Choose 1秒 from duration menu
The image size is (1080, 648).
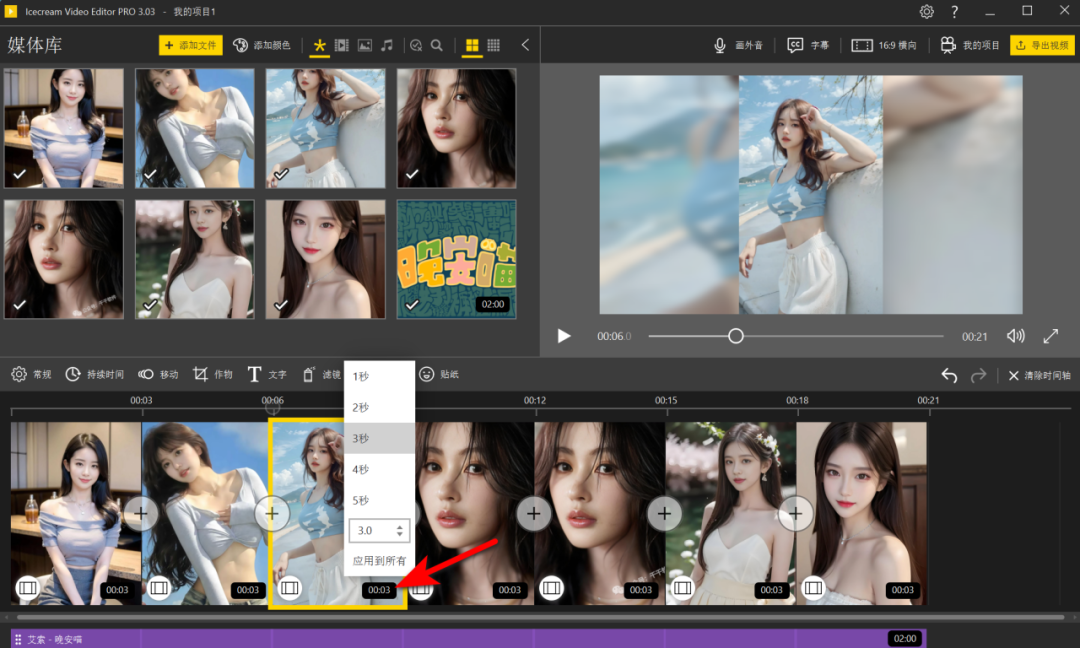tap(380, 376)
